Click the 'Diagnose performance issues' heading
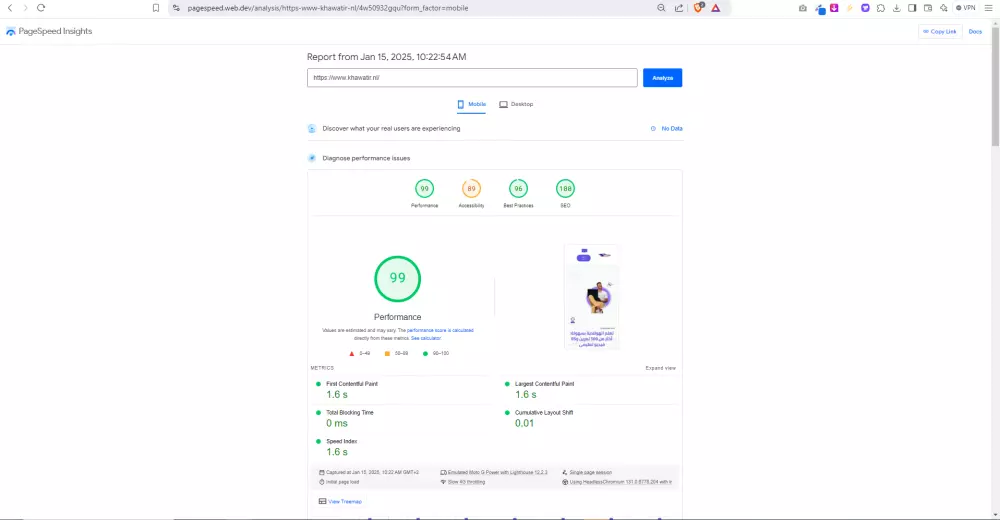This screenshot has height=520, width=1000. pos(366,158)
